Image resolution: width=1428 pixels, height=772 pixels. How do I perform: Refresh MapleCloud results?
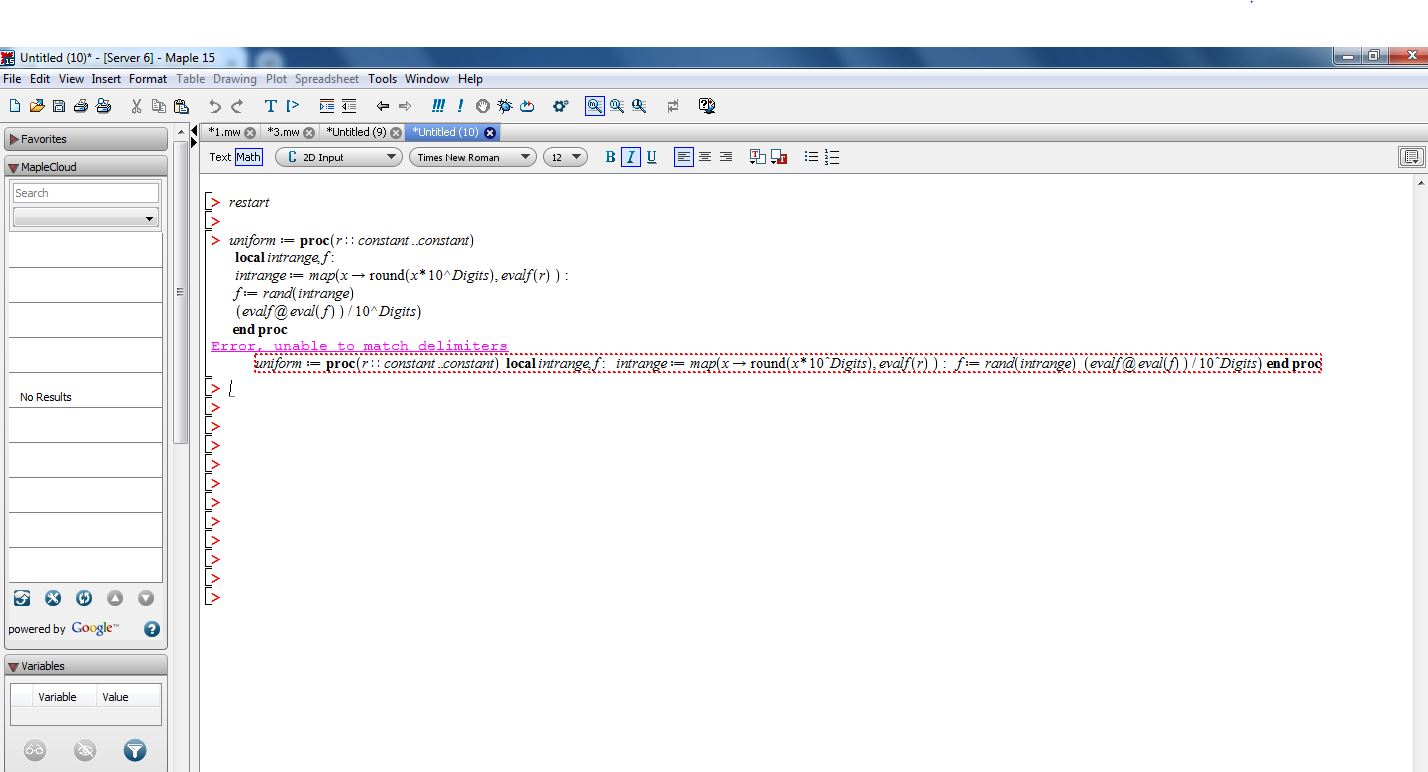[84, 598]
